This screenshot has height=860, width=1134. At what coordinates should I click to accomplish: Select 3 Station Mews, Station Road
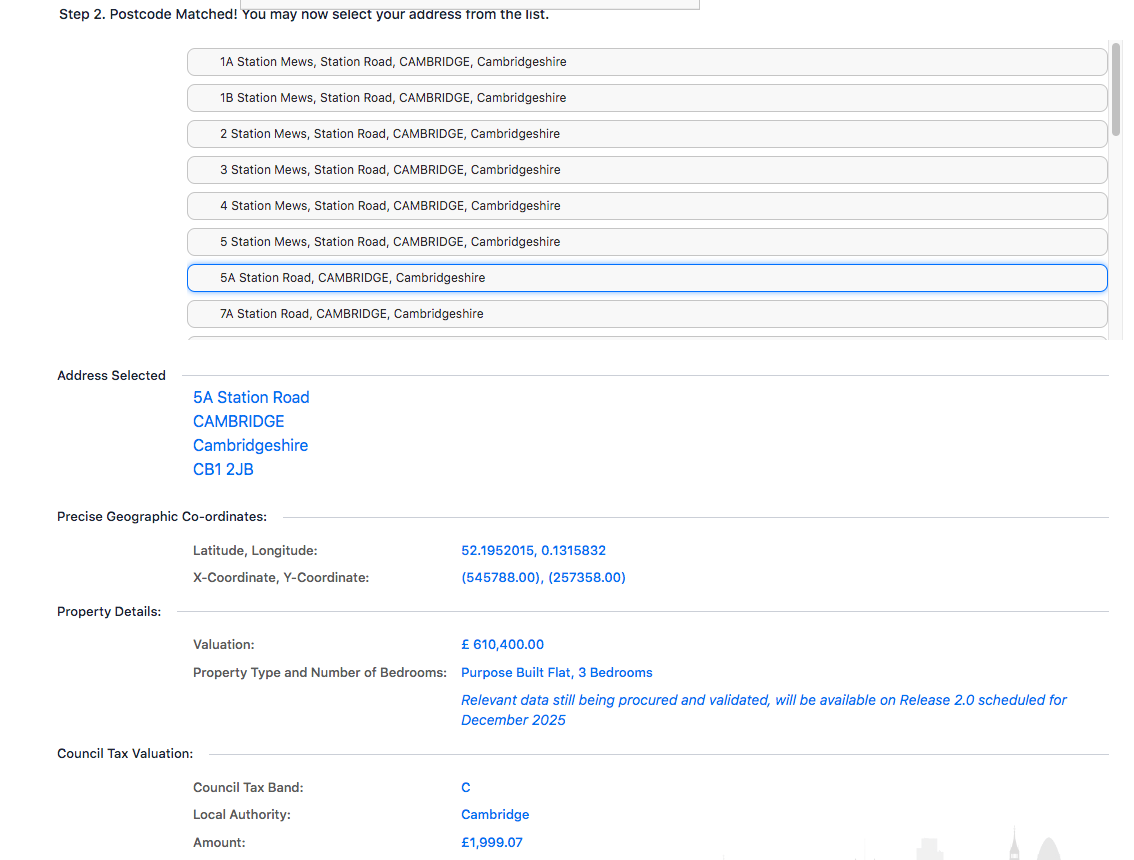pos(646,170)
